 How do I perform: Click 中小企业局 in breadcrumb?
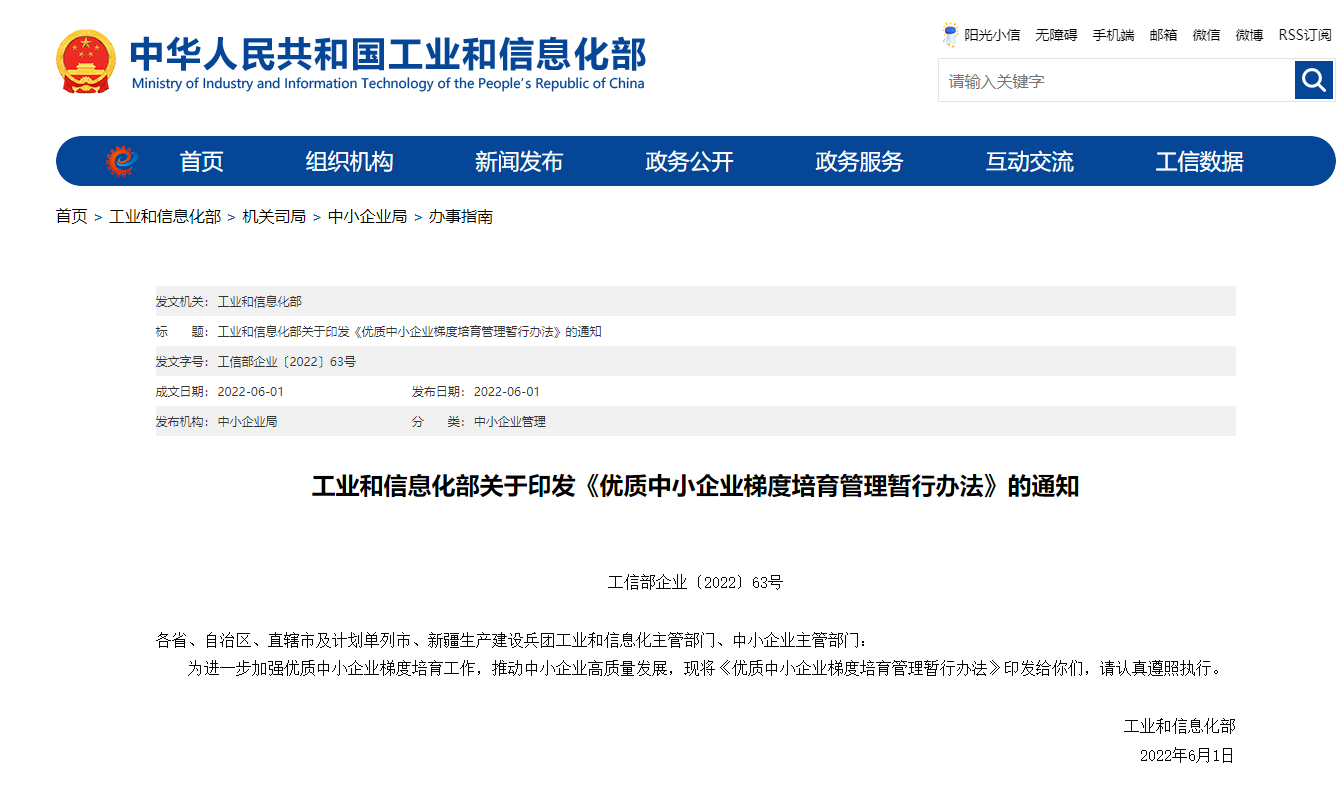click(367, 216)
